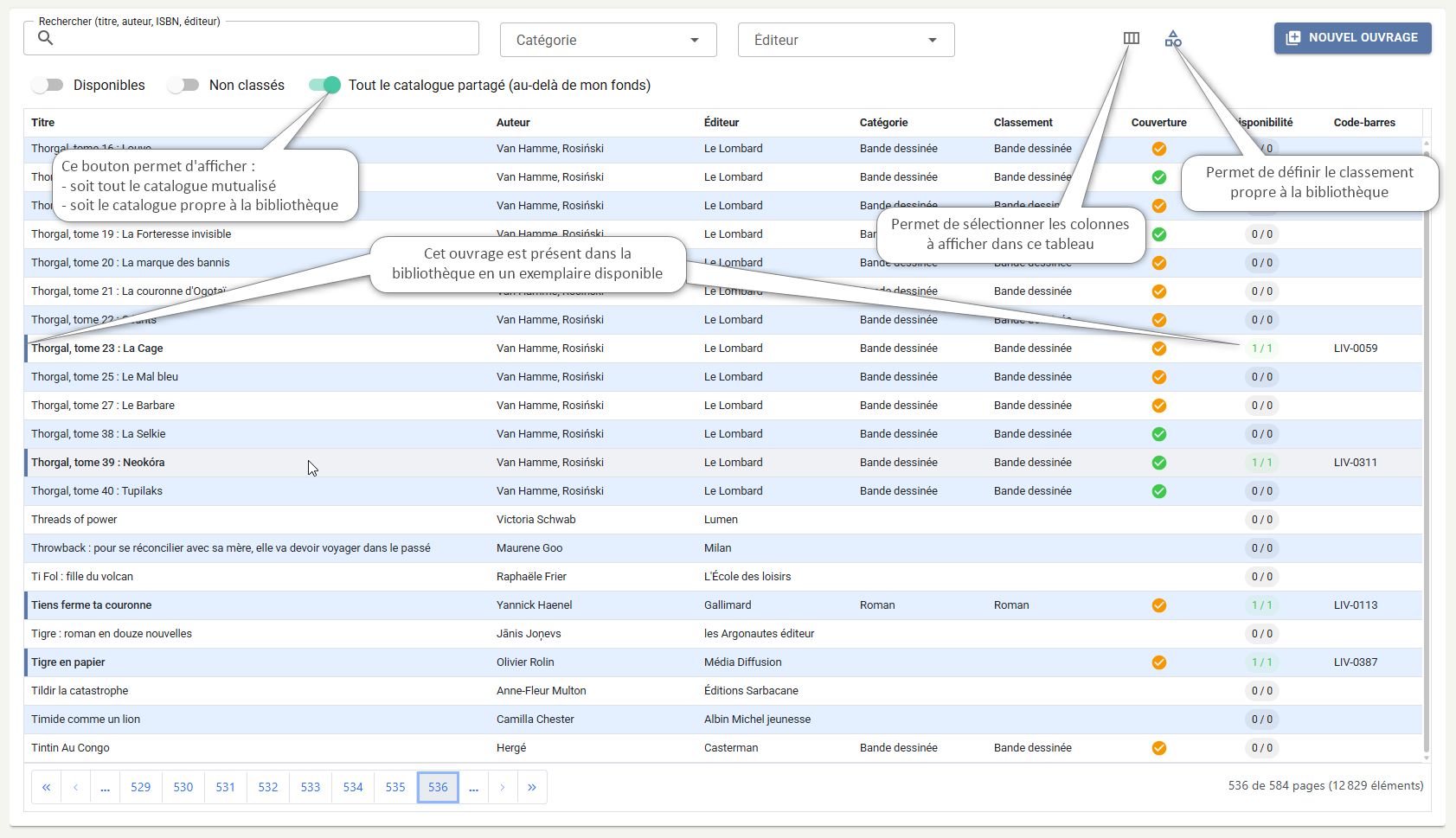Click orange cover icon for Tigre en papier

point(1159,662)
